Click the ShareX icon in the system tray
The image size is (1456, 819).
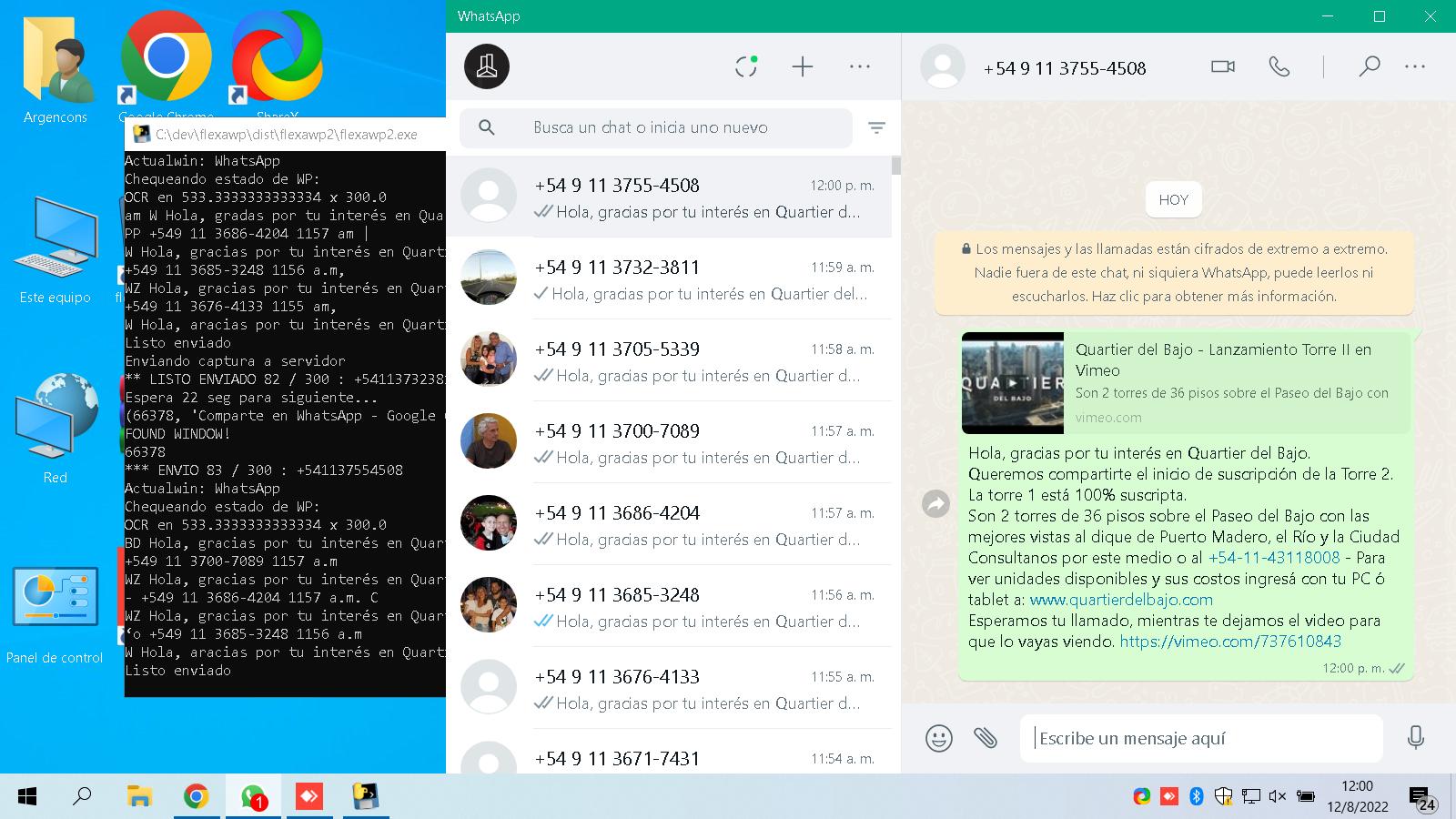click(1141, 796)
